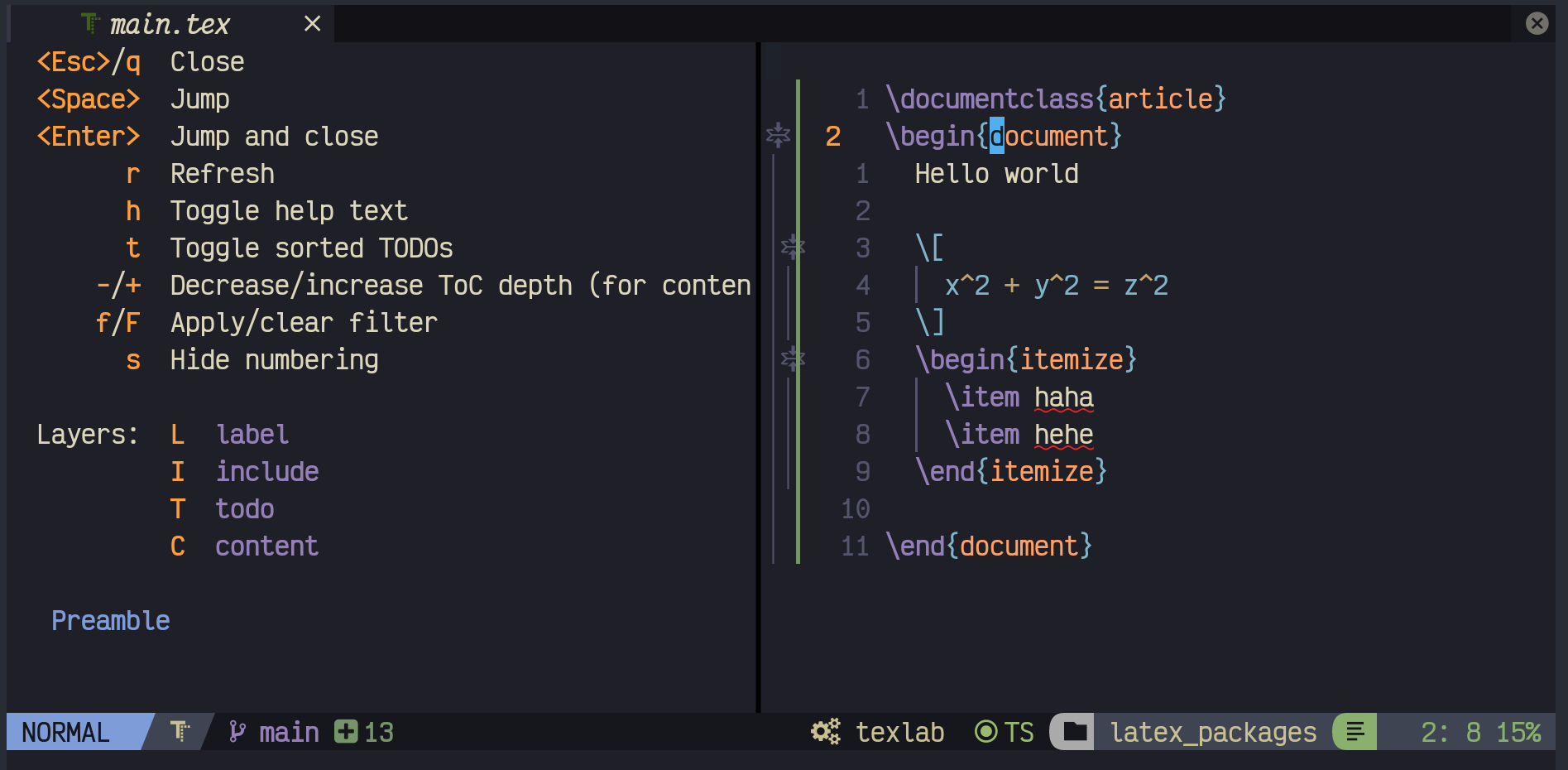1568x770 pixels.
Task: Click the TeX filetype icon in statusline
Action: [180, 731]
